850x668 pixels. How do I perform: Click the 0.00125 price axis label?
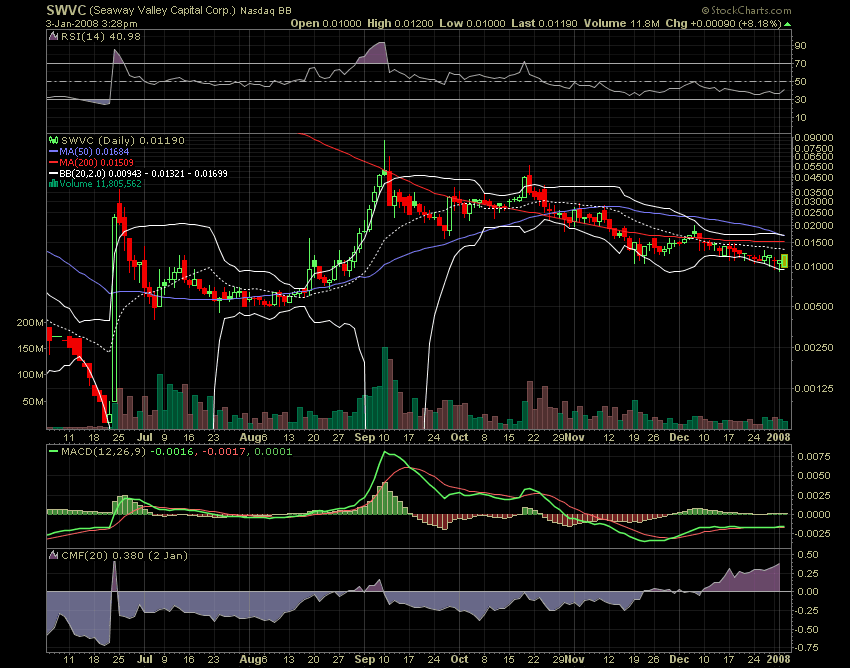coord(814,388)
